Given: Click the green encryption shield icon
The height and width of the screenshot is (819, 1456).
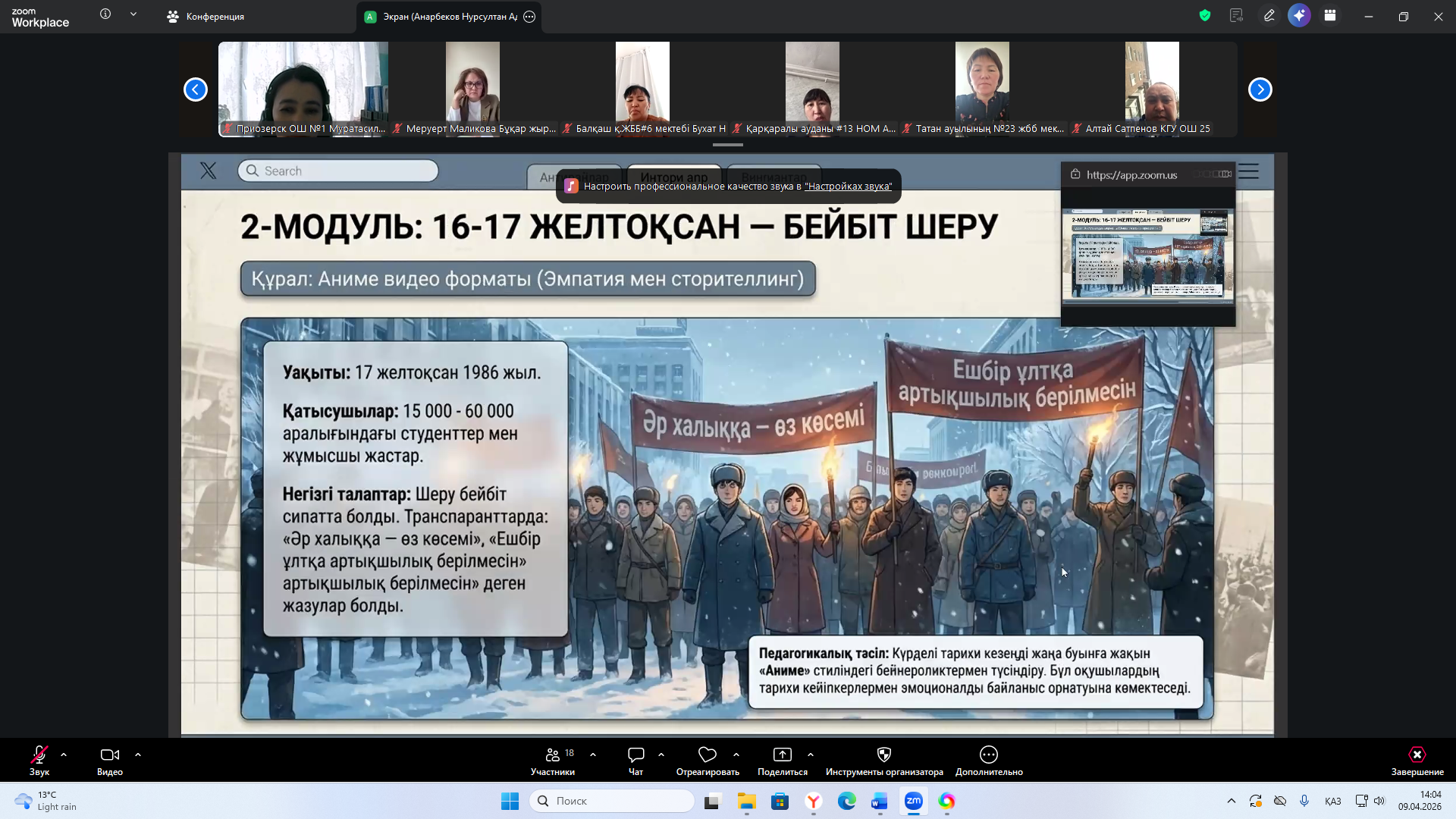Looking at the screenshot, I should (x=1205, y=15).
